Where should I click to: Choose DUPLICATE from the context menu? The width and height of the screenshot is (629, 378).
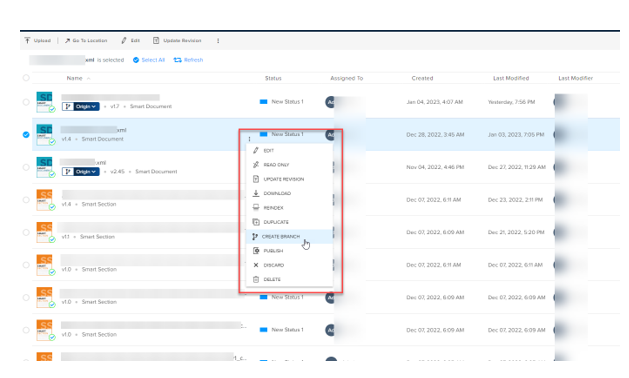[x=289, y=222]
